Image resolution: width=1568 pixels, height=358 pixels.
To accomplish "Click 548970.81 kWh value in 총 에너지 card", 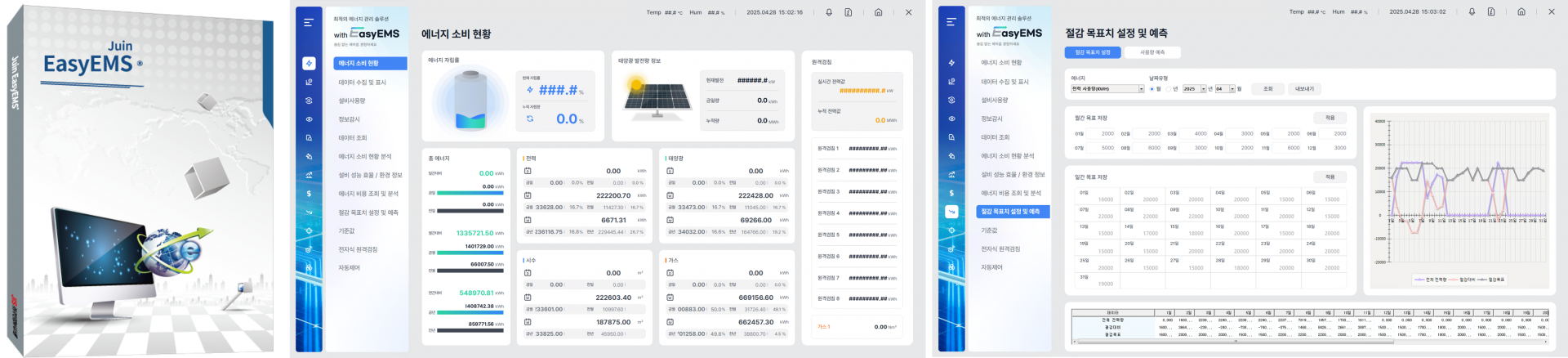I will [x=481, y=293].
